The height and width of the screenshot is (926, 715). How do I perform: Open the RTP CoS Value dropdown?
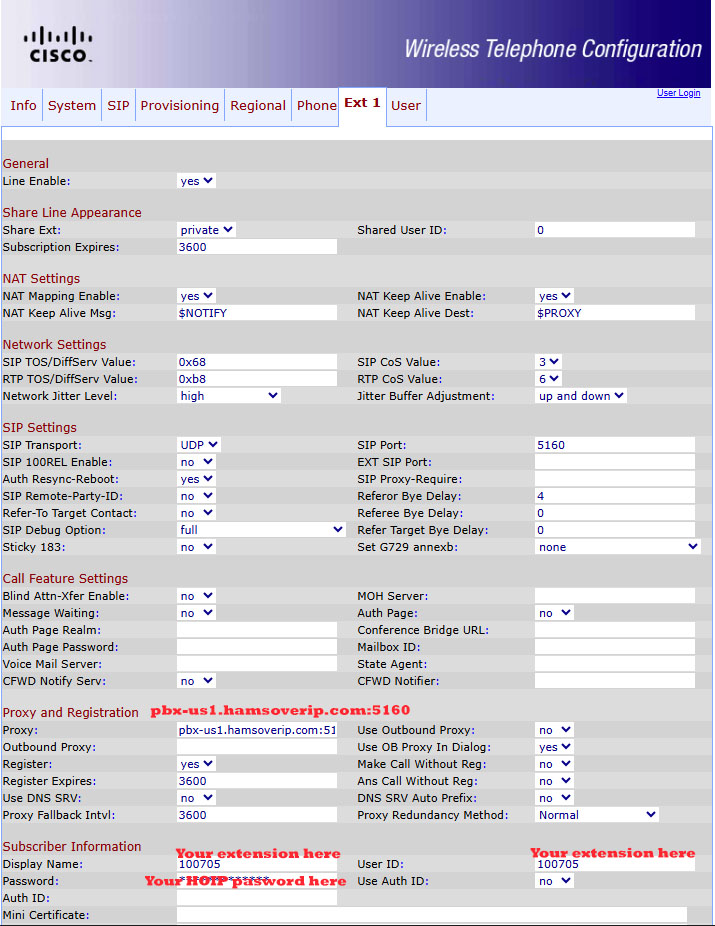pos(549,379)
